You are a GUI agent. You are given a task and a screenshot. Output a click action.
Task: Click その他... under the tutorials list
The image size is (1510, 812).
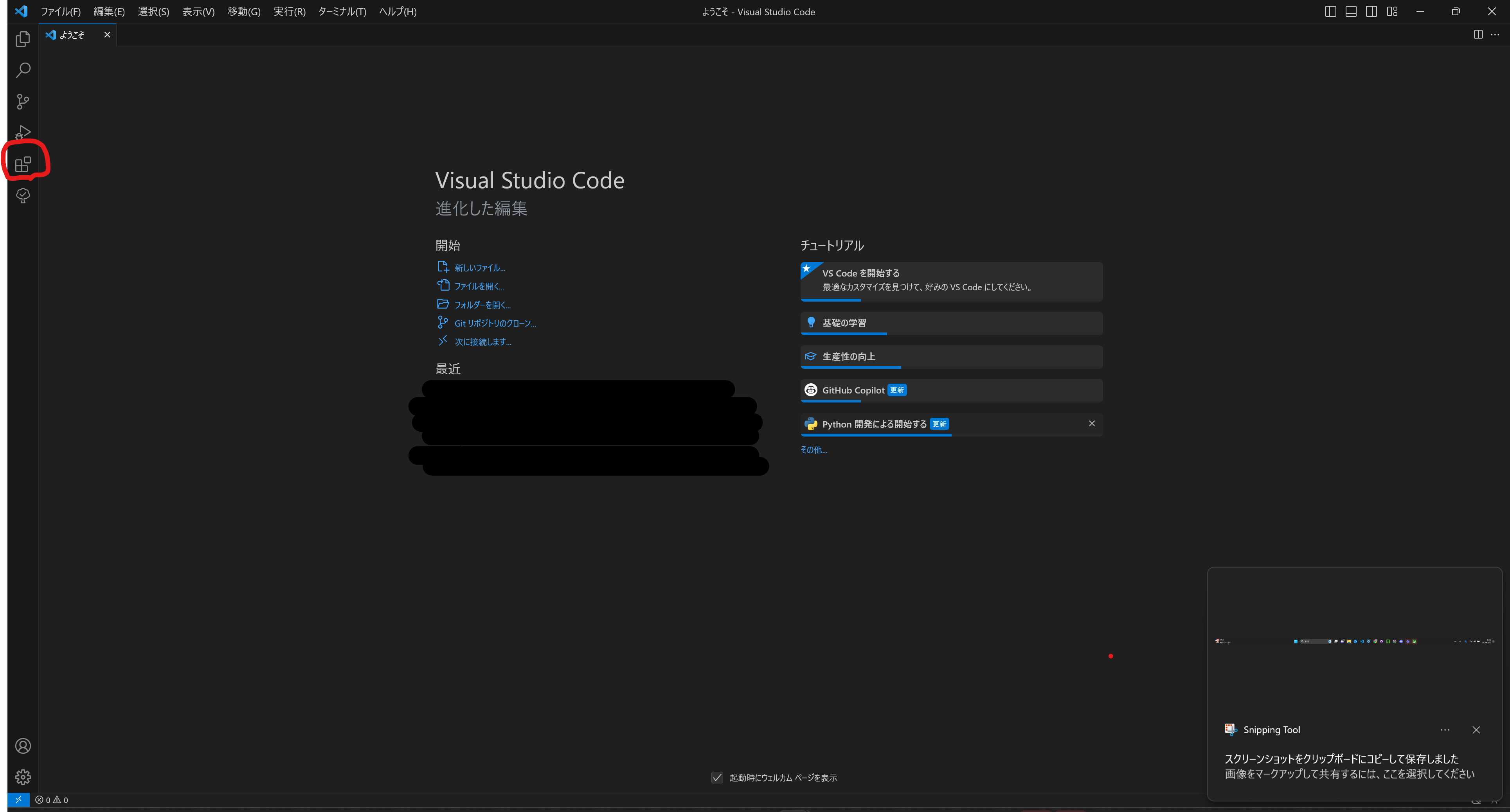tap(813, 449)
